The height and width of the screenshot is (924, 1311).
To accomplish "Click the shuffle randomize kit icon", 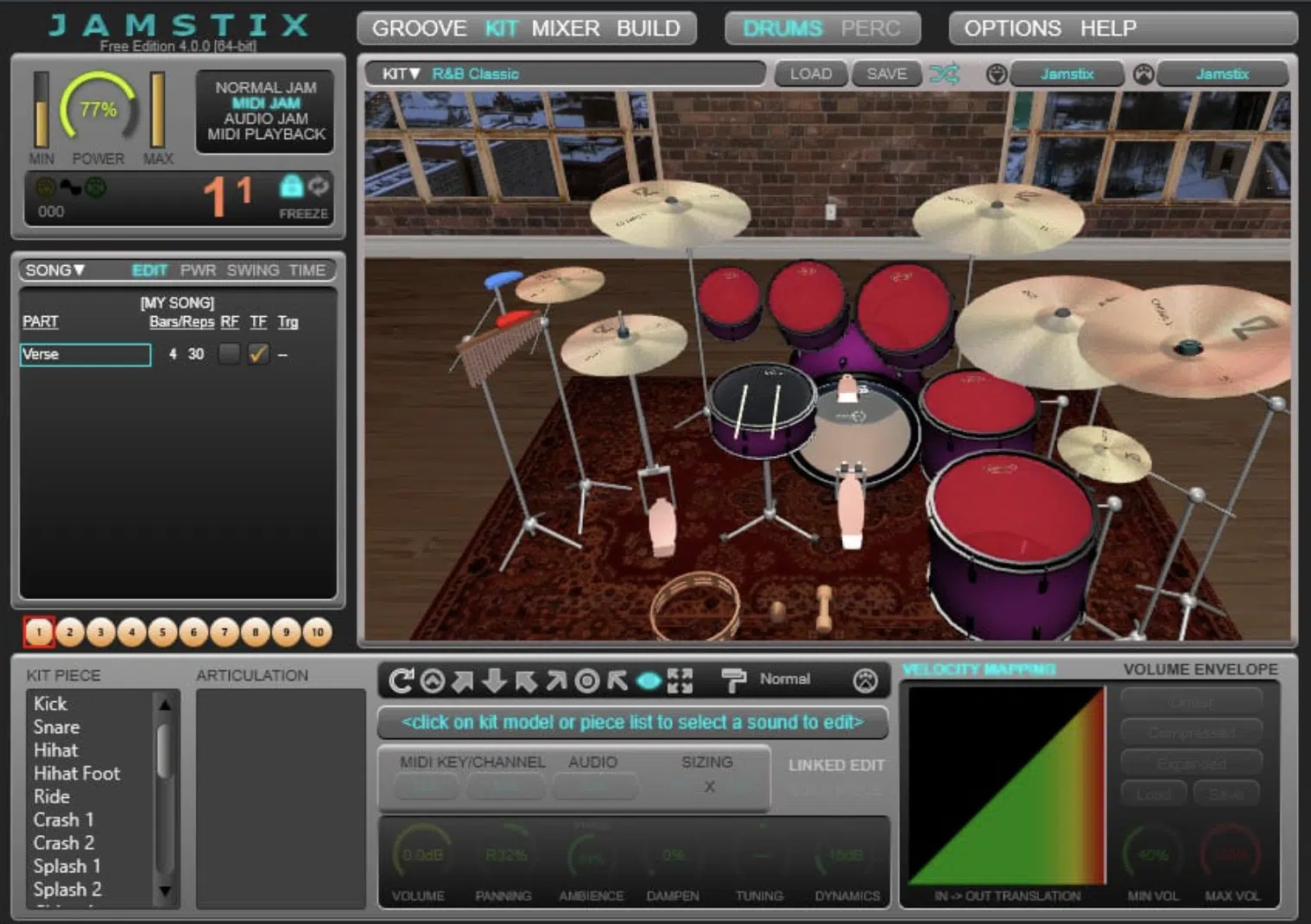I will point(944,74).
